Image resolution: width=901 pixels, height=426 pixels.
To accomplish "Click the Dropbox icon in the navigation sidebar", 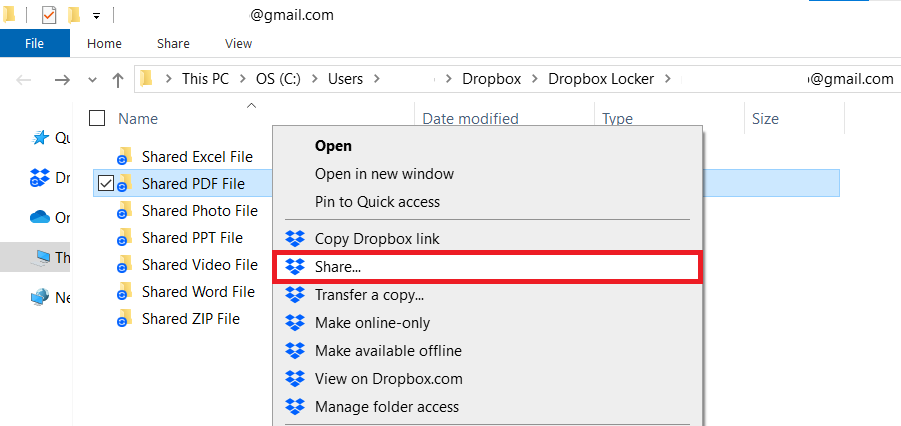I will [40, 178].
